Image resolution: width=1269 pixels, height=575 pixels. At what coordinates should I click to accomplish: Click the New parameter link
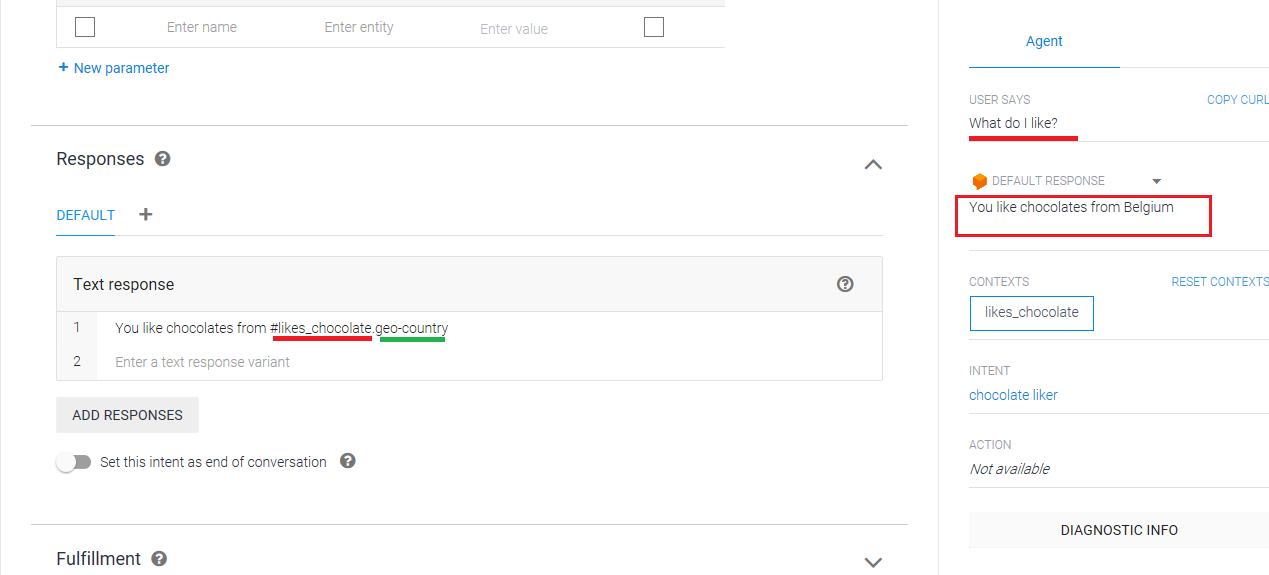tap(114, 68)
